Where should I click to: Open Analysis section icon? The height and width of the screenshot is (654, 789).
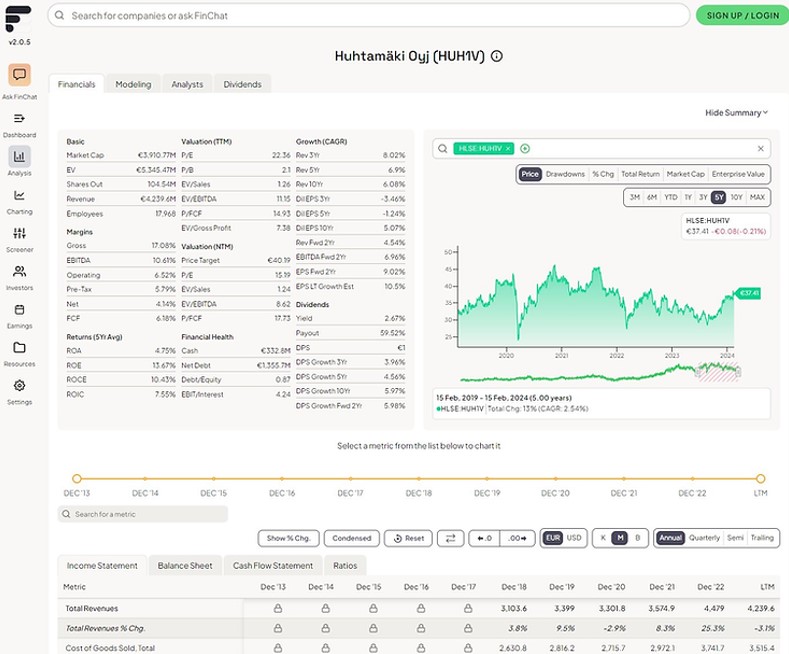(19, 156)
